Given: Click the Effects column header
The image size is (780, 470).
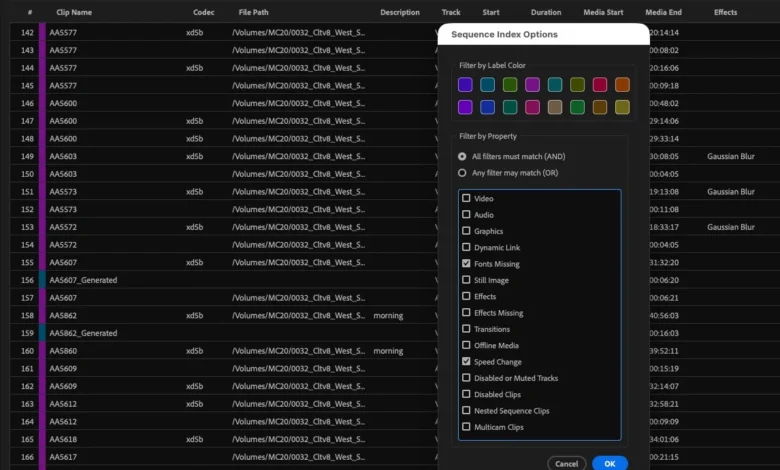Looking at the screenshot, I should pyautogui.click(x=725, y=12).
